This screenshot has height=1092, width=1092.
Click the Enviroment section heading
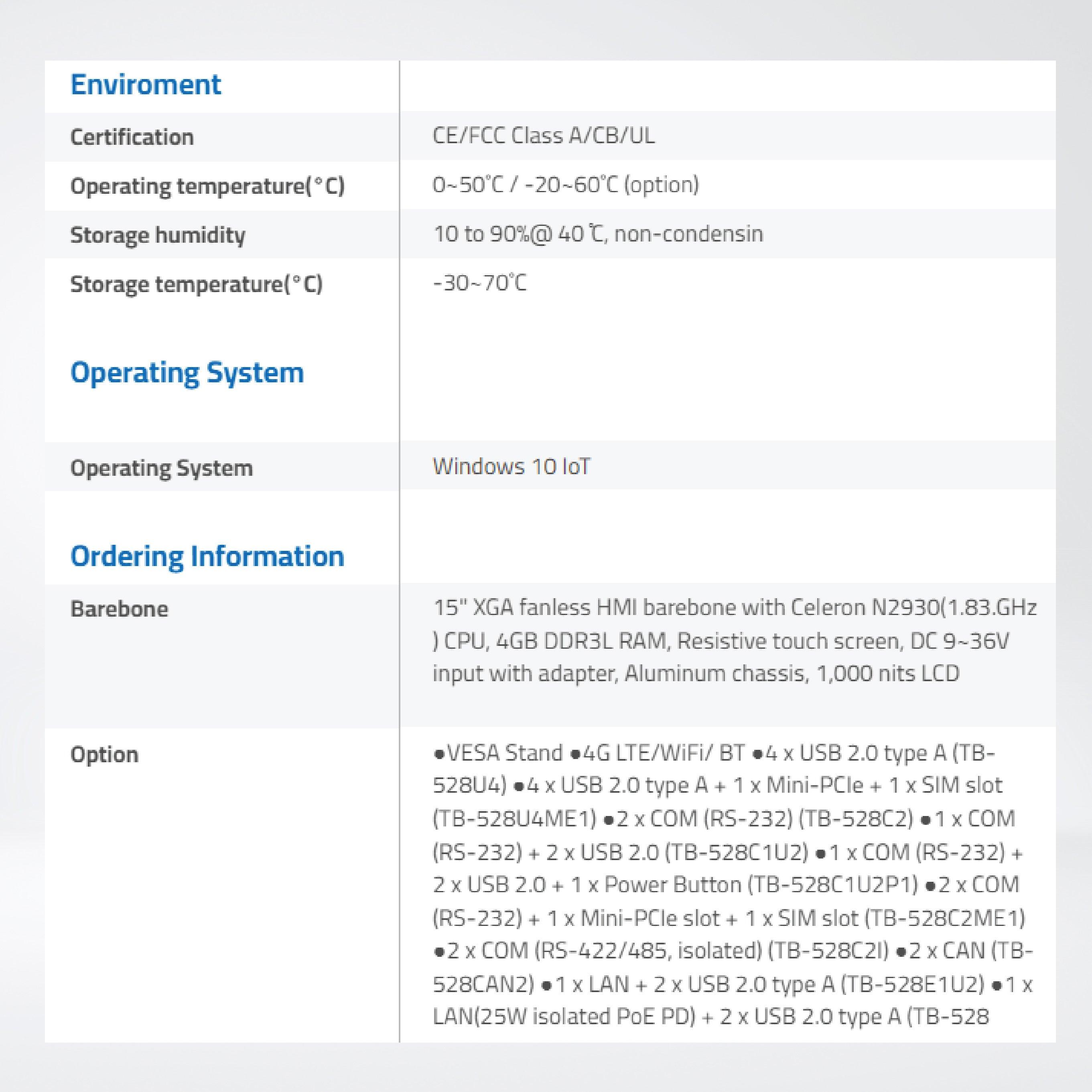[146, 85]
